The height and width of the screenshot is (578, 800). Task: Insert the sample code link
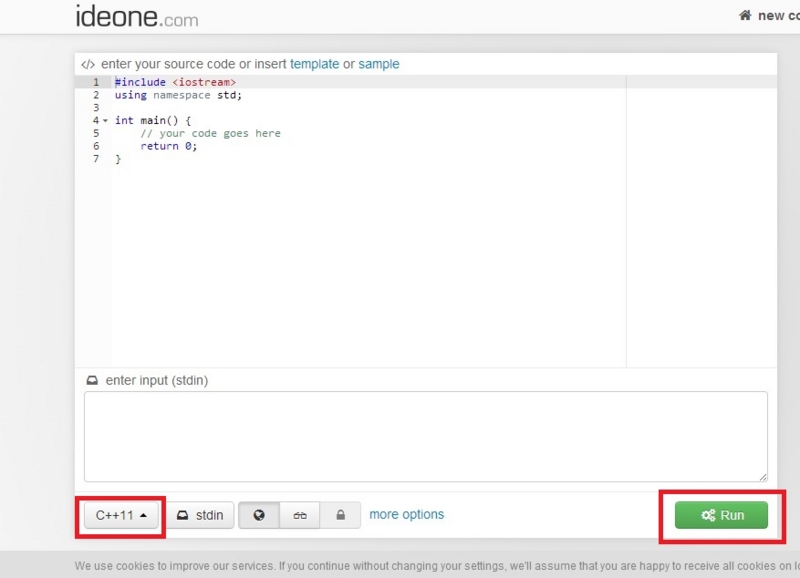pos(379,64)
